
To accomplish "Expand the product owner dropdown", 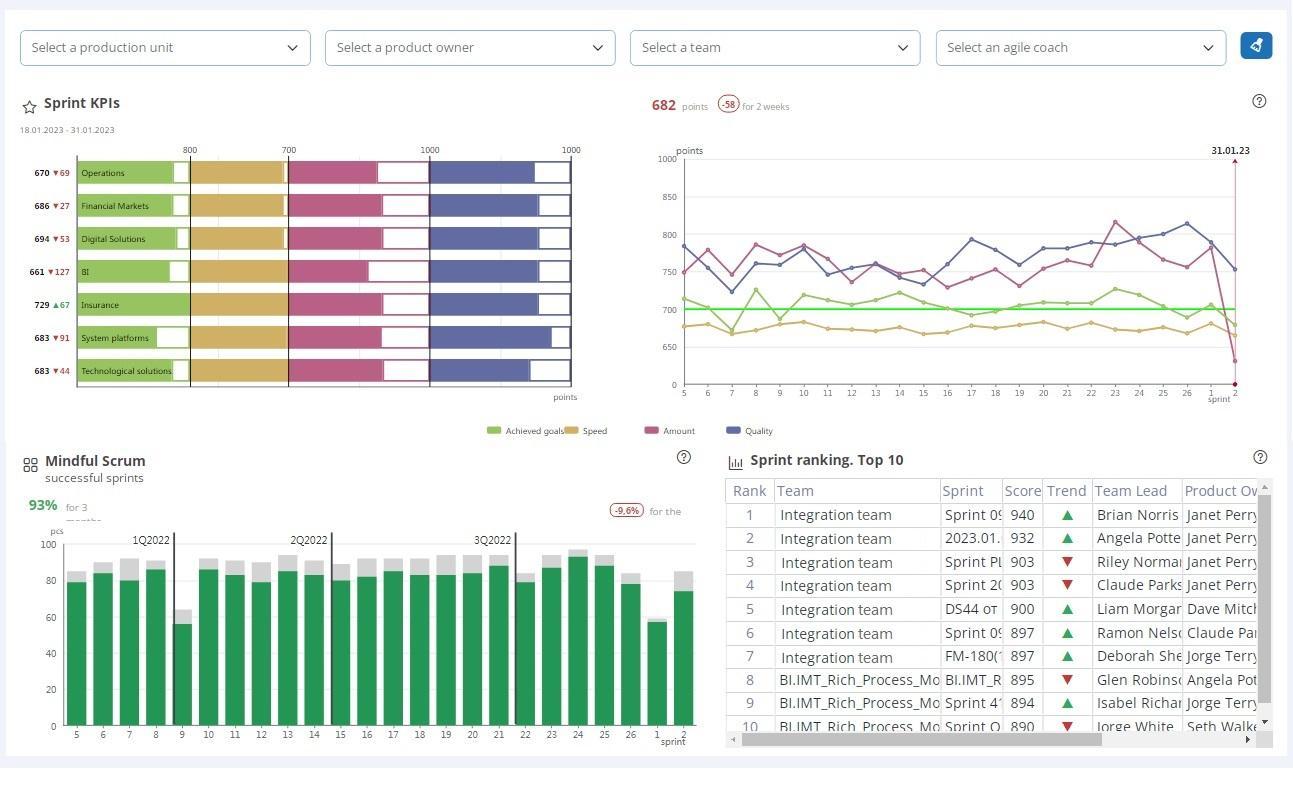I will click(x=470, y=47).
